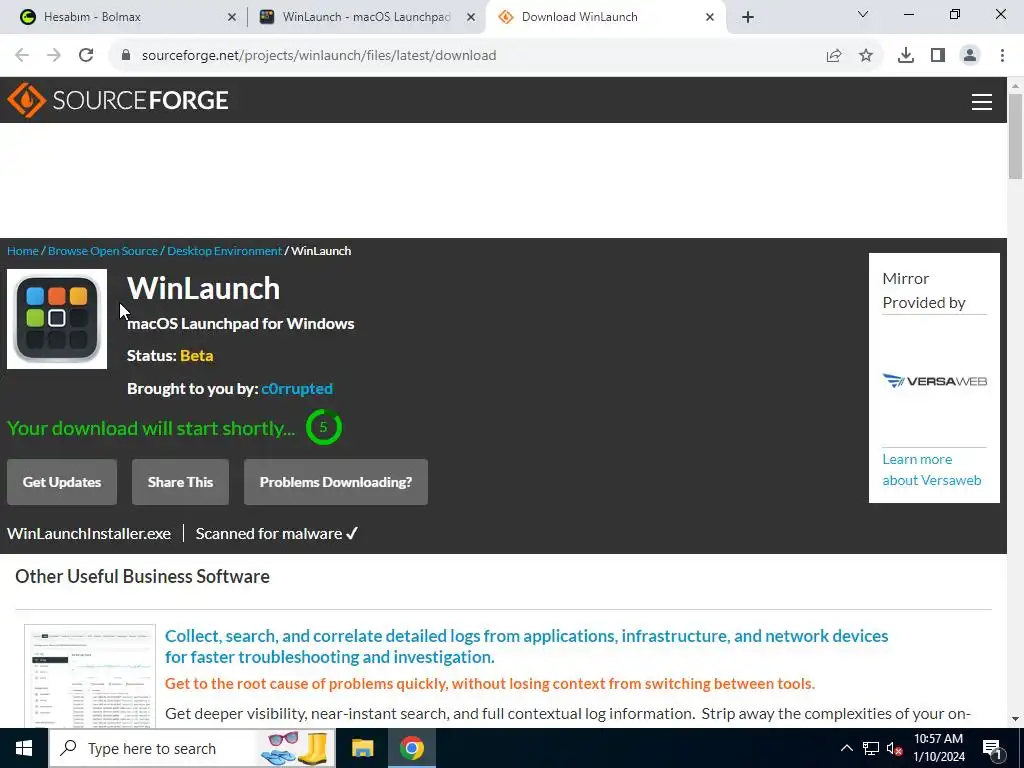Click the browser back arrow
This screenshot has height=768, width=1024.
click(x=22, y=55)
